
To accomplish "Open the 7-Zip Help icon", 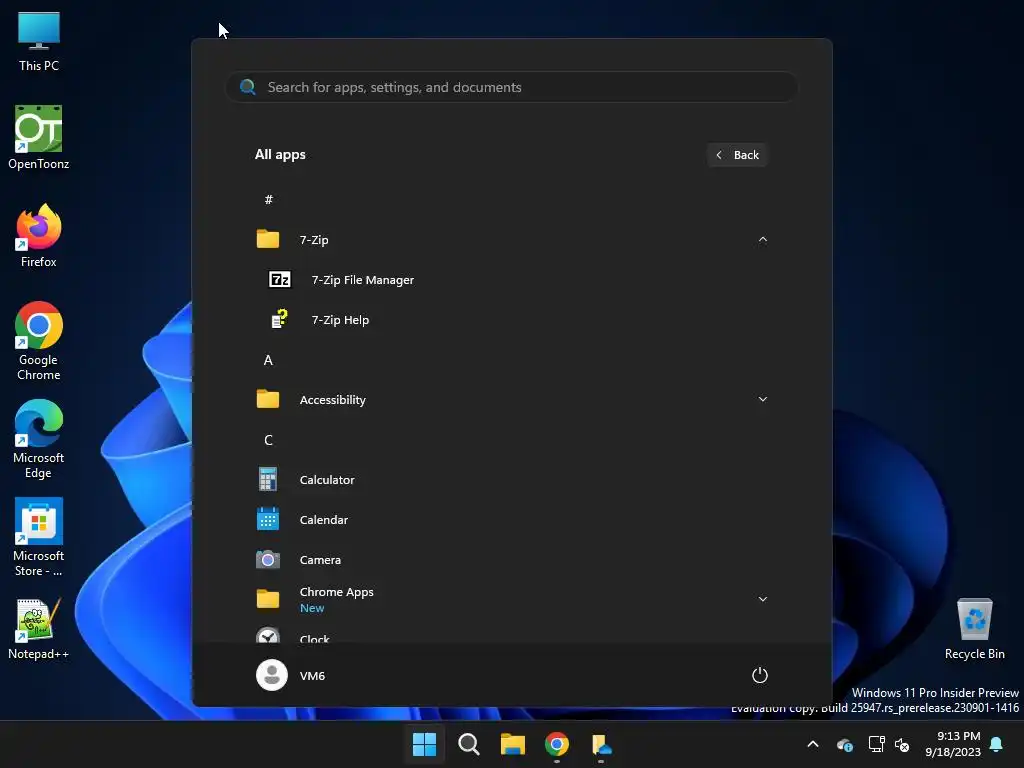I will coord(280,319).
